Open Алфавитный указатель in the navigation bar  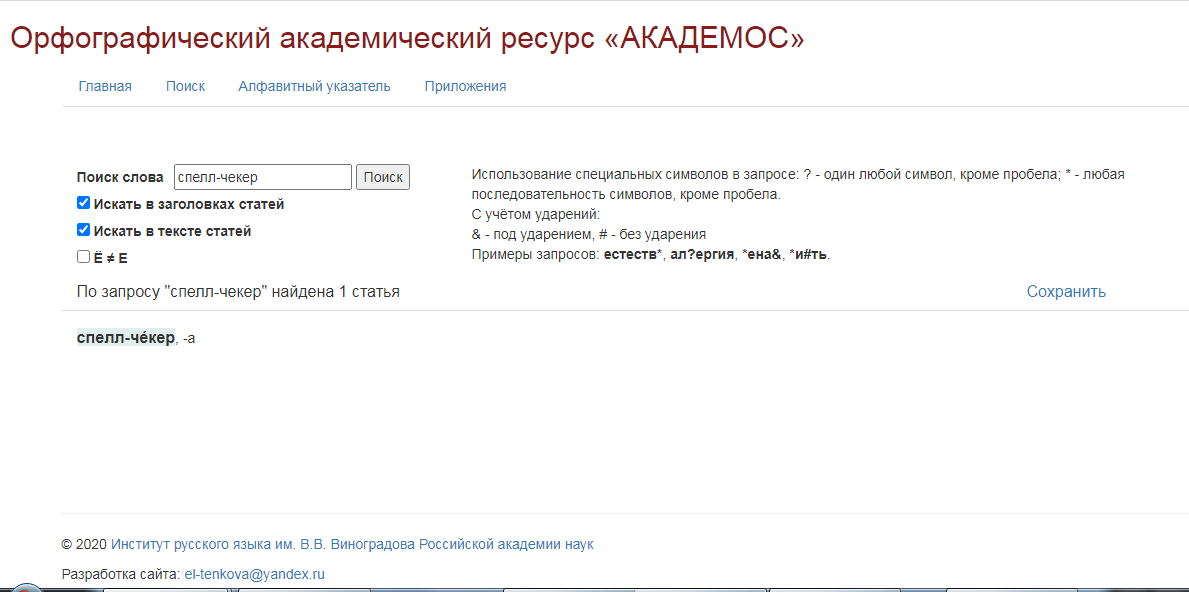click(314, 86)
